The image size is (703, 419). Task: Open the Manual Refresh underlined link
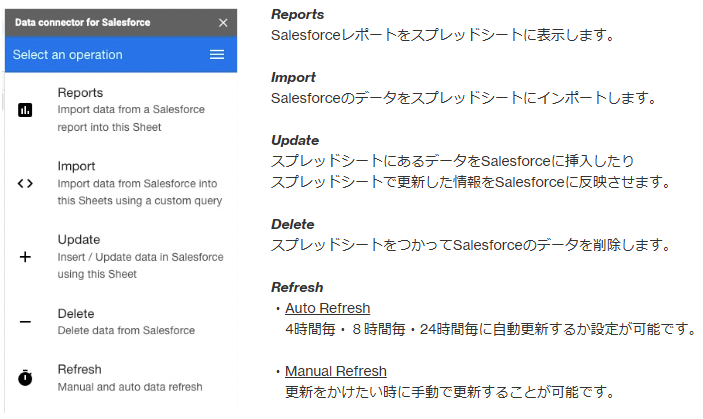(x=336, y=371)
